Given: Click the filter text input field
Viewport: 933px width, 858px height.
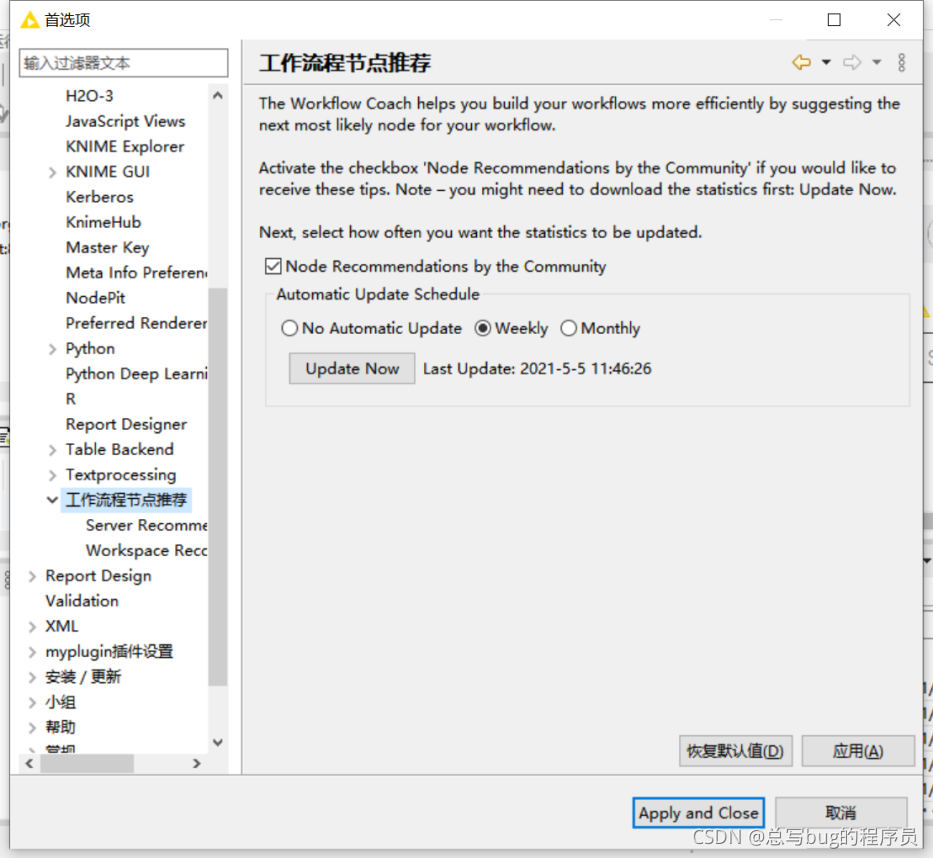Looking at the screenshot, I should [123, 63].
